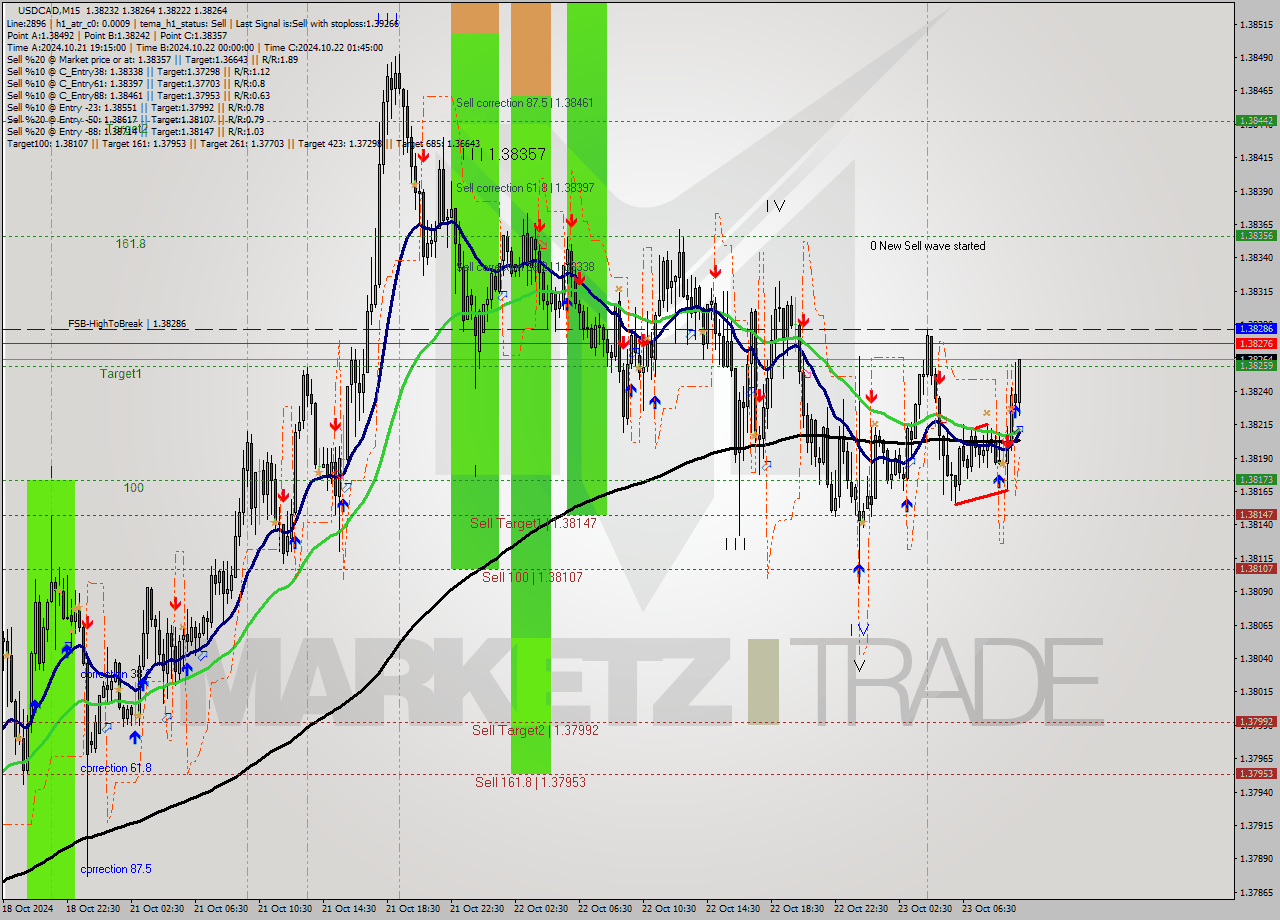This screenshot has width=1280, height=920.
Task: Click the 1.38465 price axis value
Action: (1256, 91)
